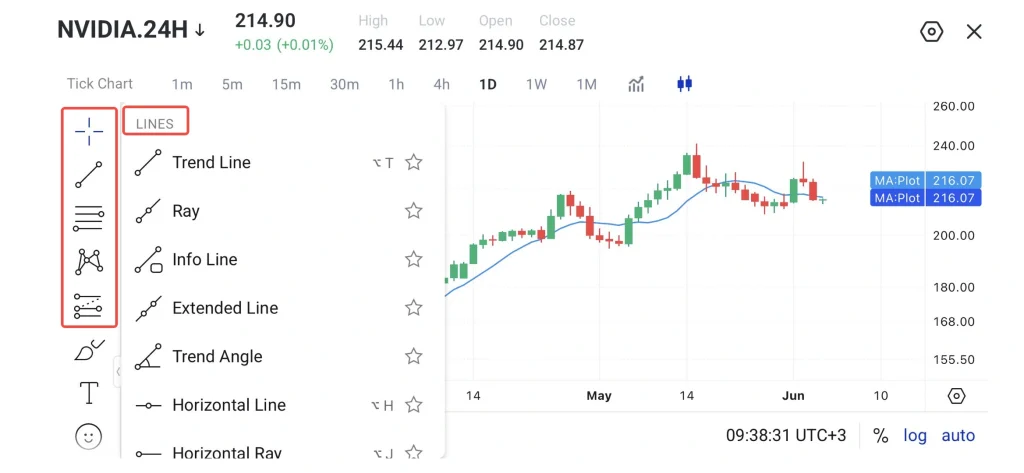Open the patterns tool in the sidebar
This screenshot has width=1024, height=473.
coord(89,262)
